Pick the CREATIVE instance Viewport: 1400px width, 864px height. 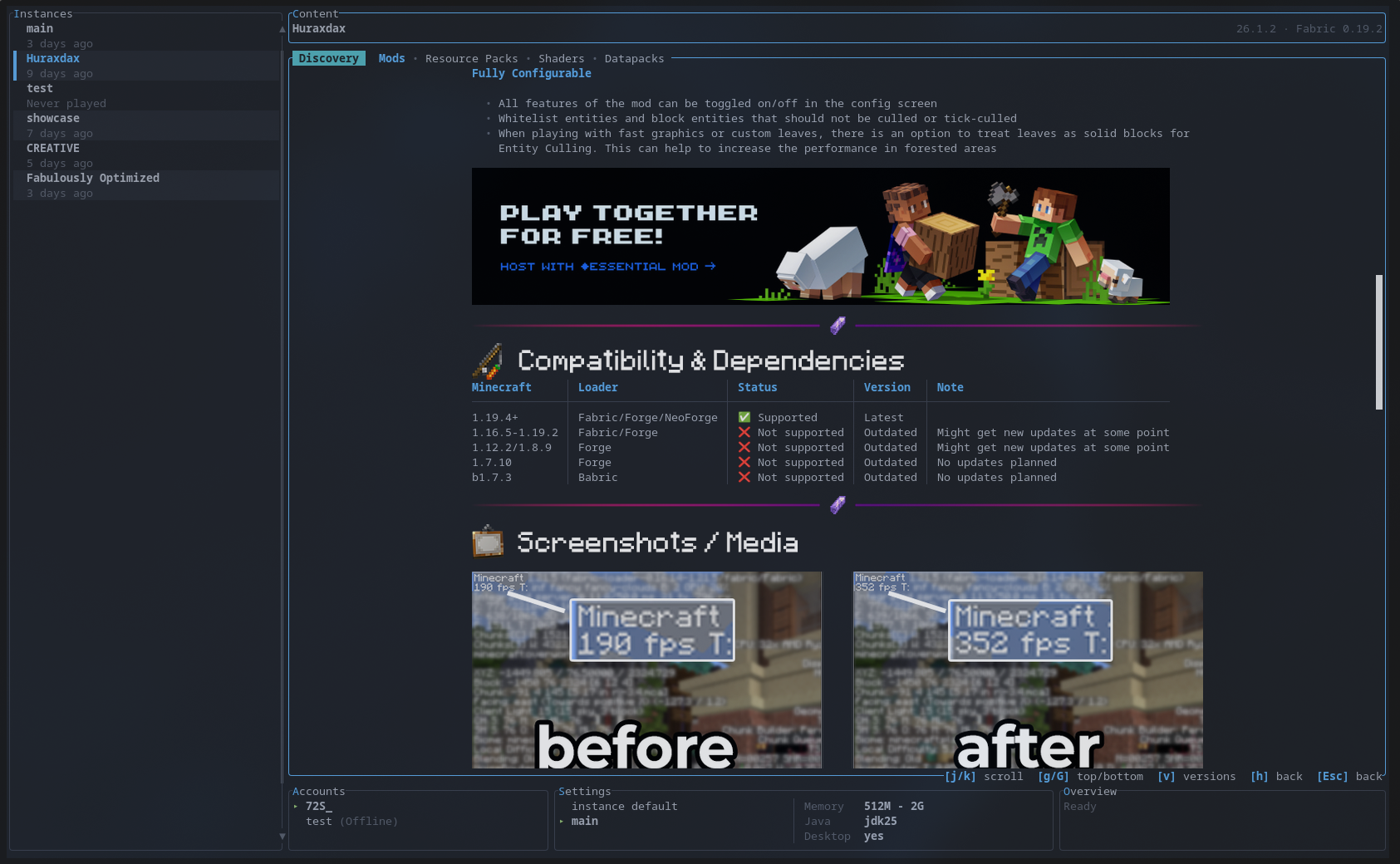pos(146,155)
